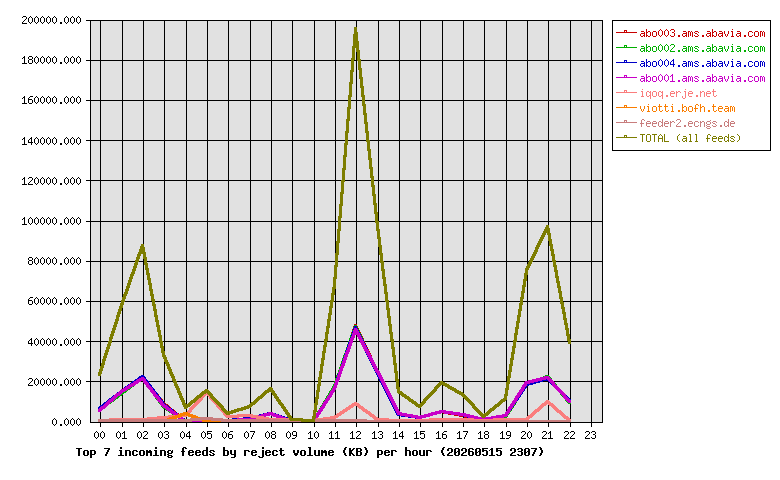Click the hour 00 x-axis label
The width and height of the screenshot is (780, 480).
(100, 435)
